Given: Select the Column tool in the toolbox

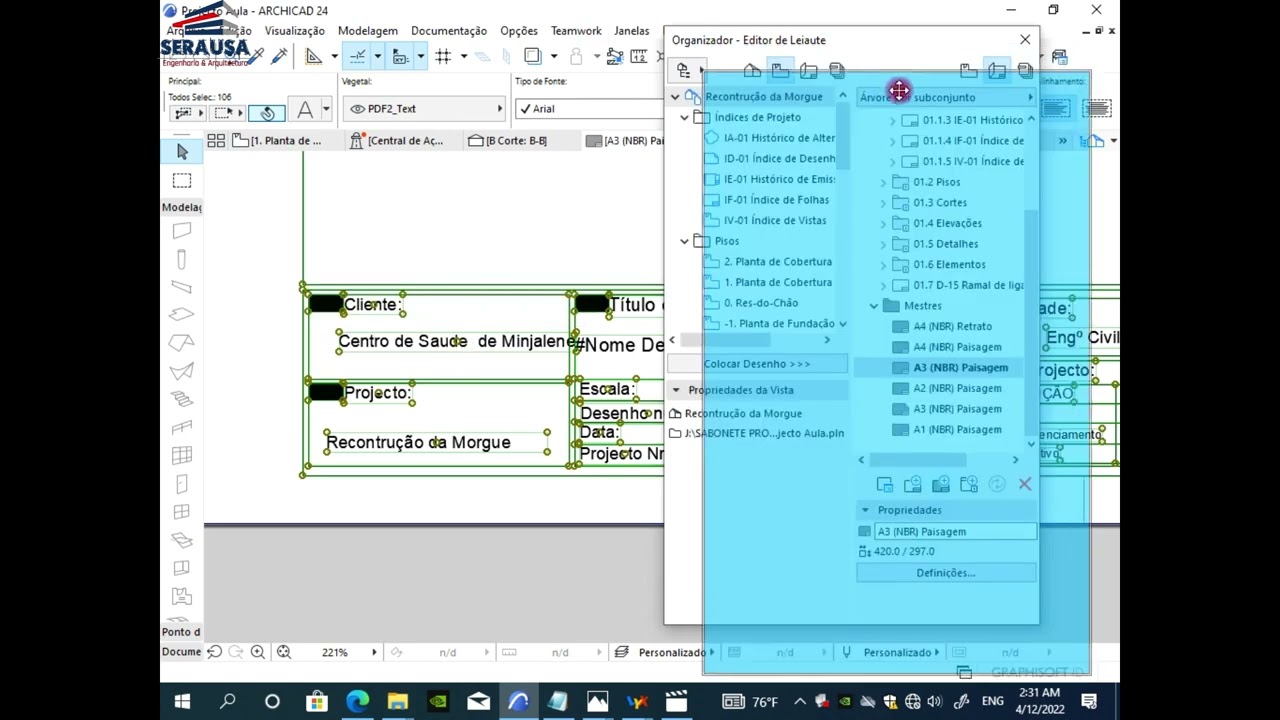Looking at the screenshot, I should coord(182,259).
